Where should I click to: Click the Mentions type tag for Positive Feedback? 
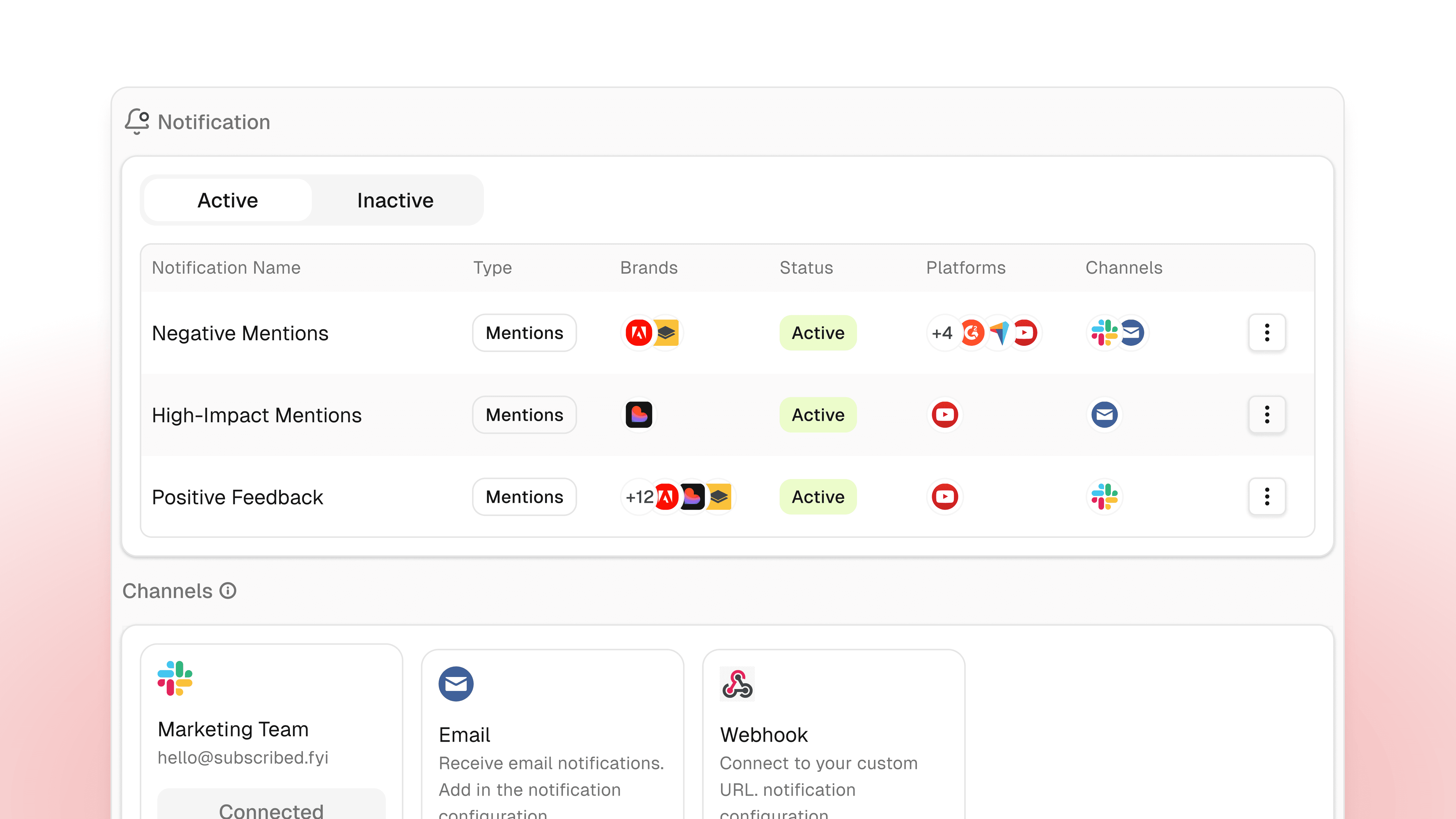[x=524, y=497]
